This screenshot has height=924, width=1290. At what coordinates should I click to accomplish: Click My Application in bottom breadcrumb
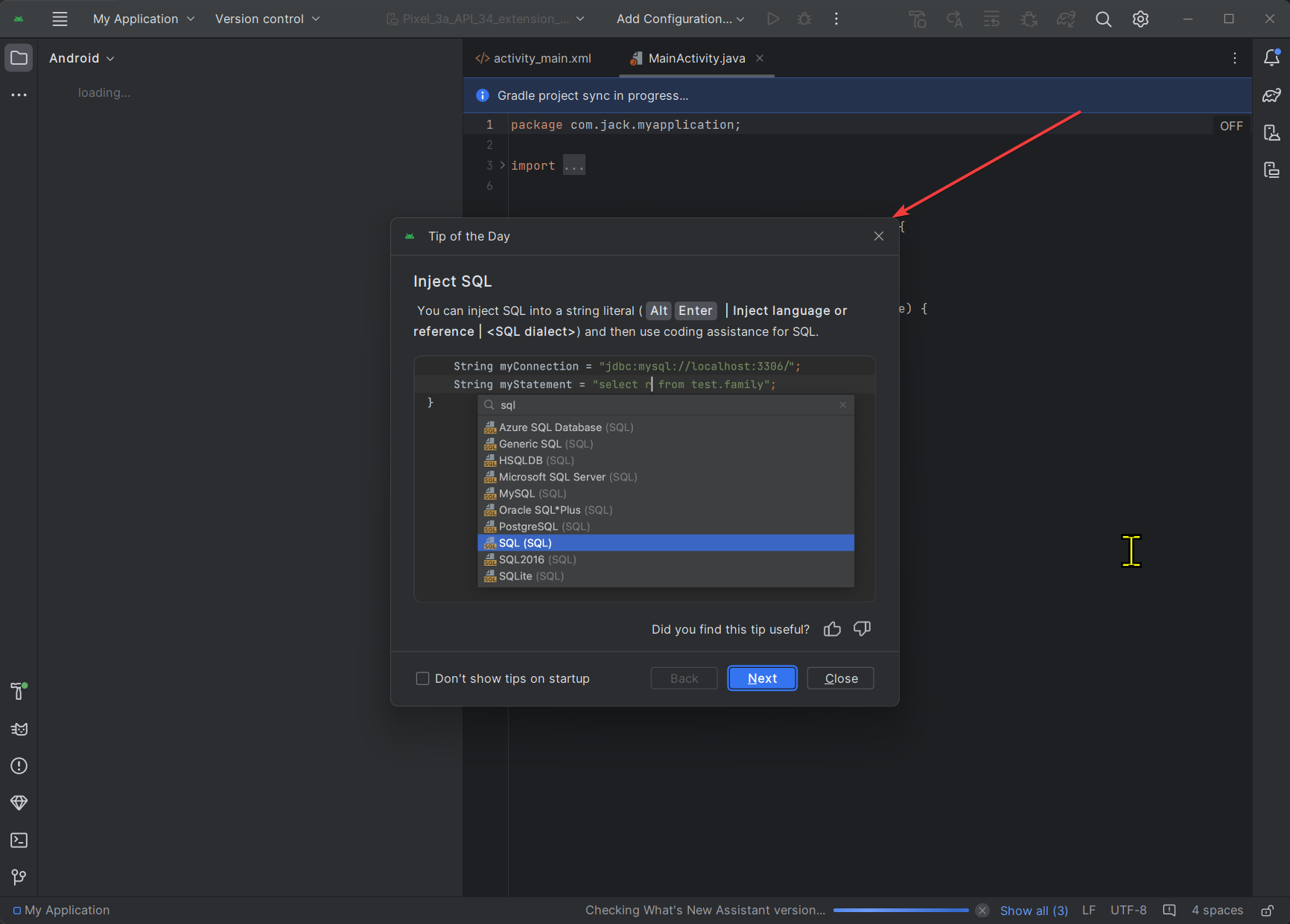[x=61, y=910]
